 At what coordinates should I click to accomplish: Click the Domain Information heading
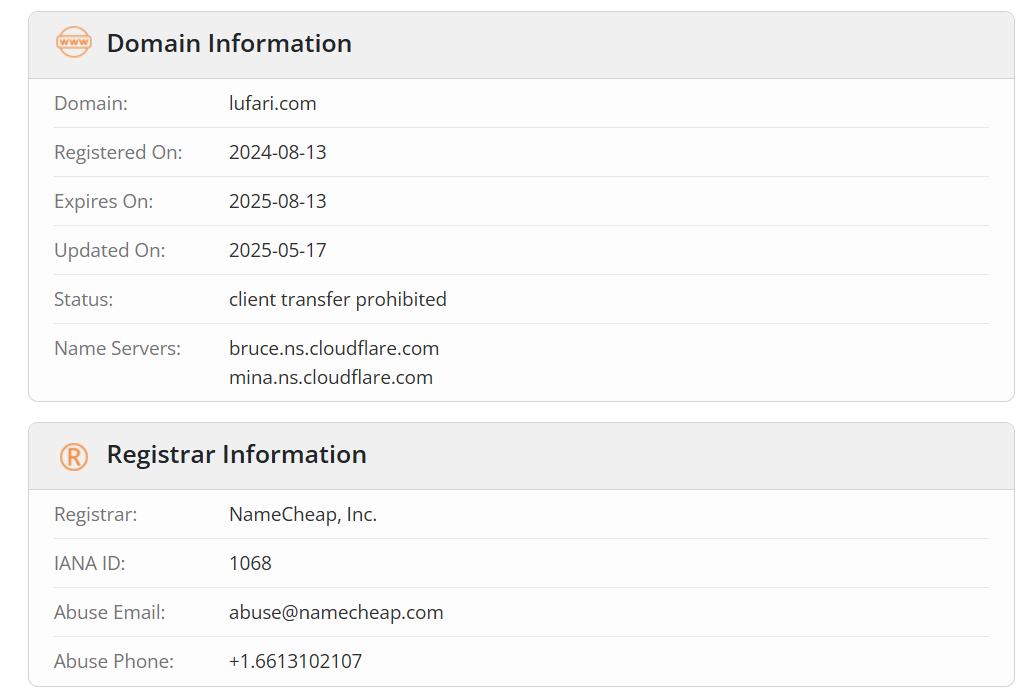tap(229, 43)
